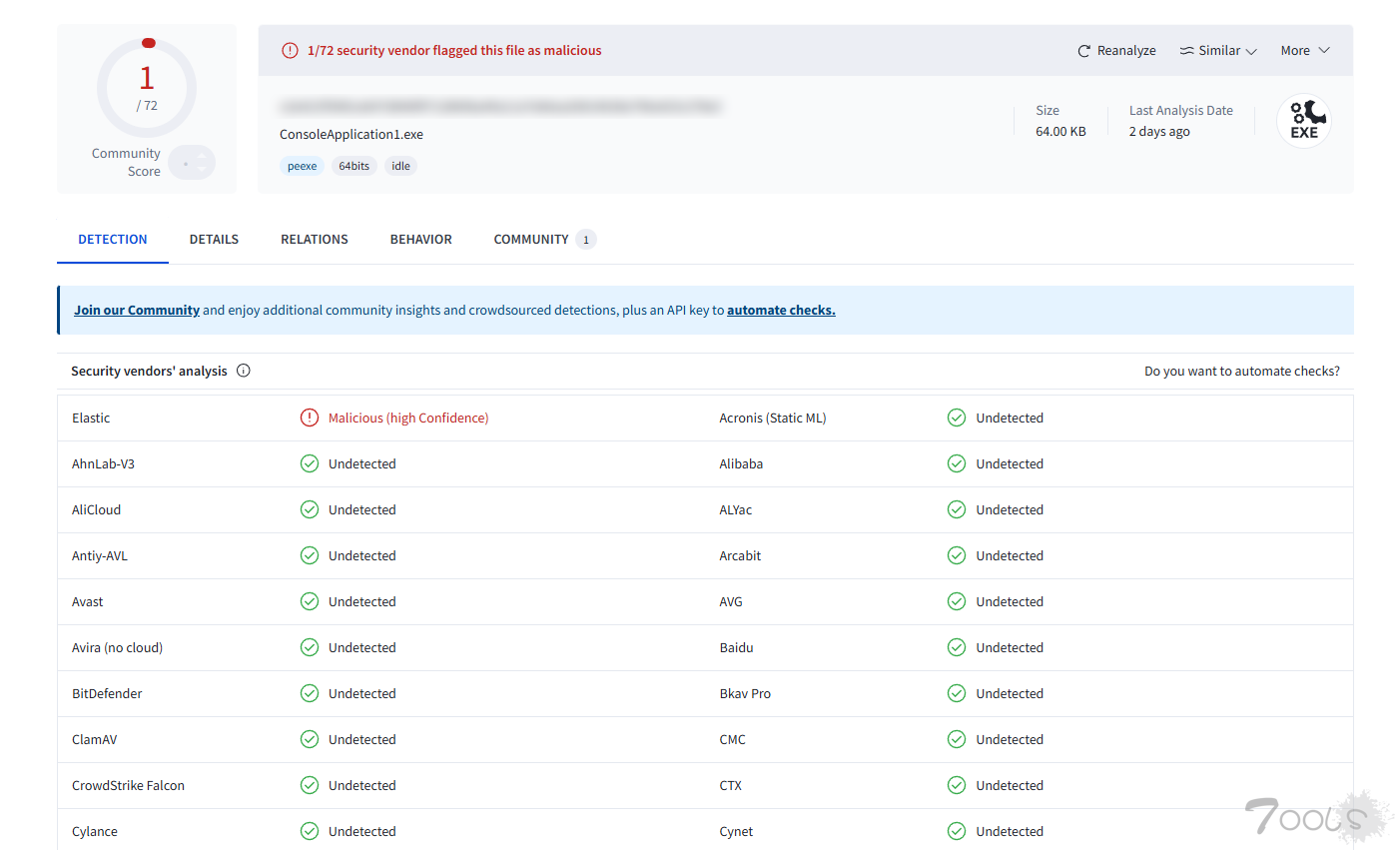The image size is (1400, 850).
Task: Click the green check icon for Acronis (Static ML)
Action: coord(957,418)
